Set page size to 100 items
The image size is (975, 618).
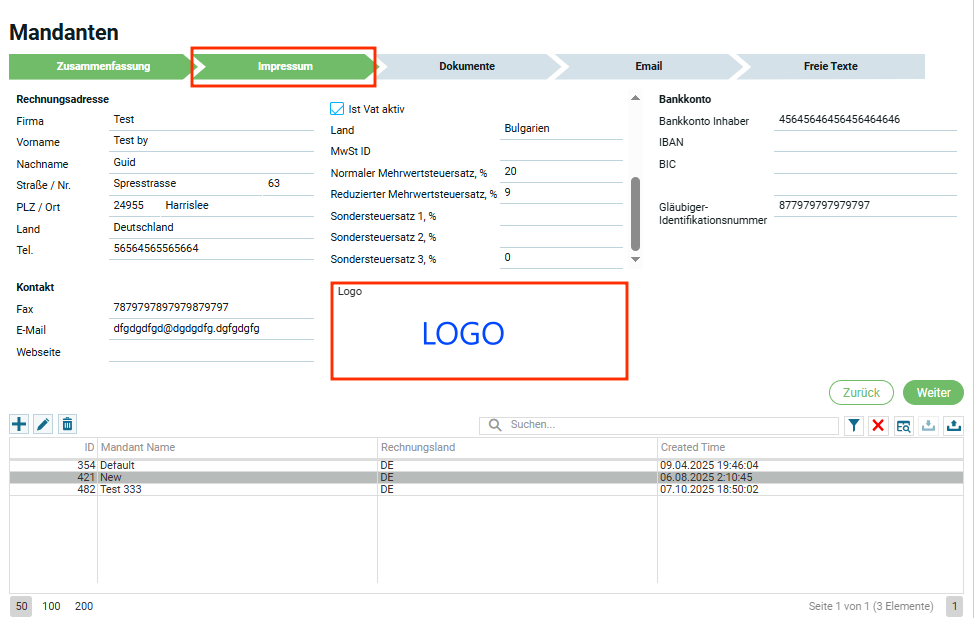[x=51, y=606]
